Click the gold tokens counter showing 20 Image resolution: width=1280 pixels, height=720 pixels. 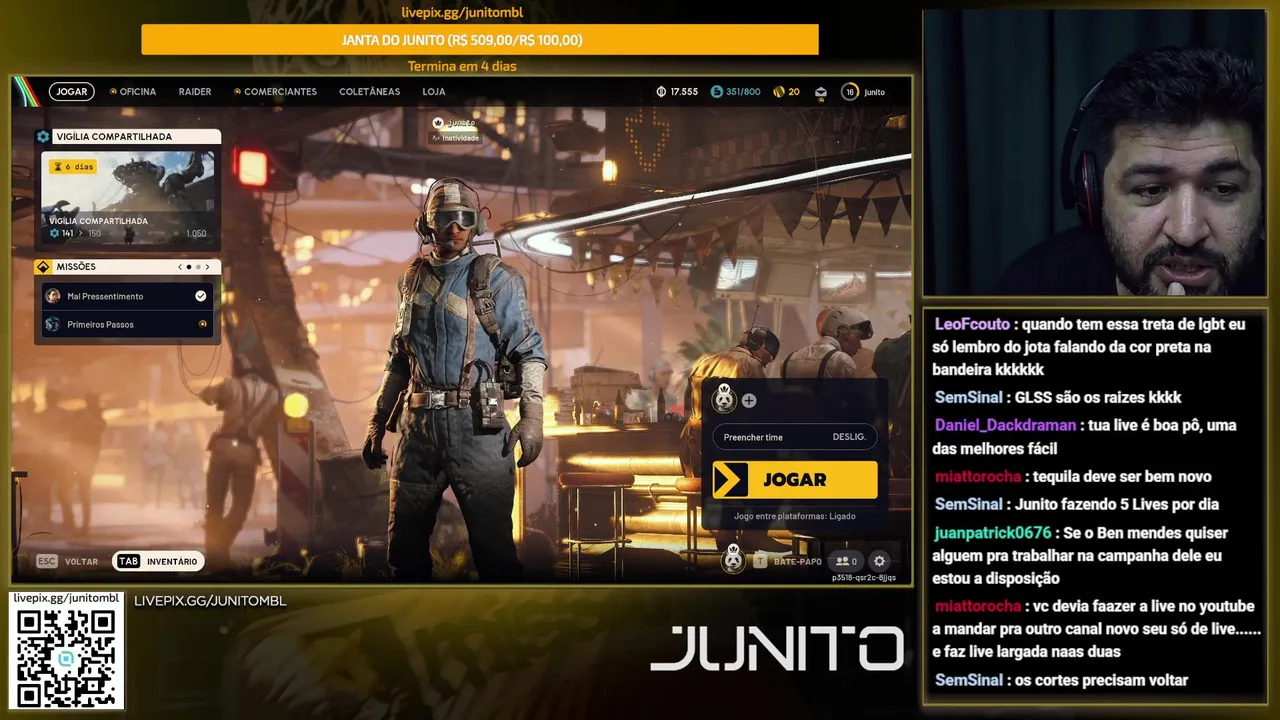[x=786, y=91]
